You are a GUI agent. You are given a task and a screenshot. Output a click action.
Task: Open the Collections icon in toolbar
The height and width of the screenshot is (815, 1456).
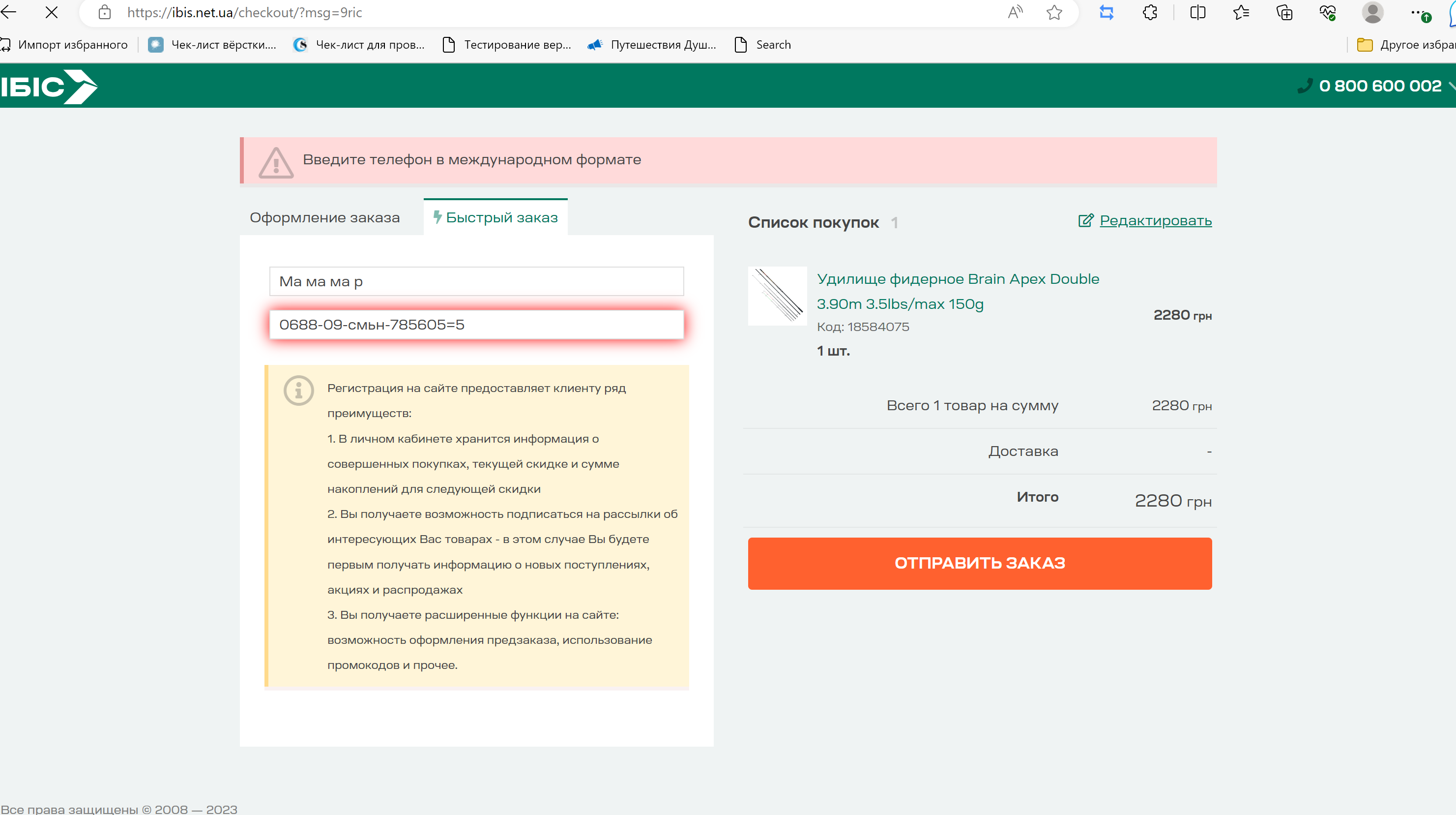(1284, 12)
